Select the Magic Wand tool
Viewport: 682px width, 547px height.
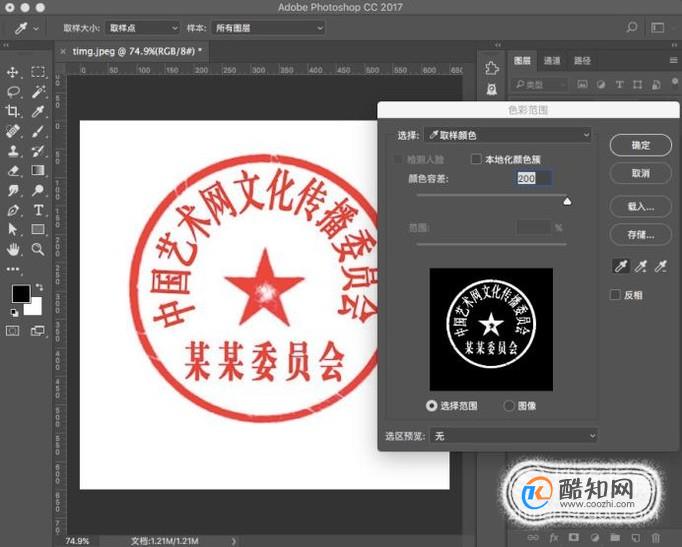[38, 92]
